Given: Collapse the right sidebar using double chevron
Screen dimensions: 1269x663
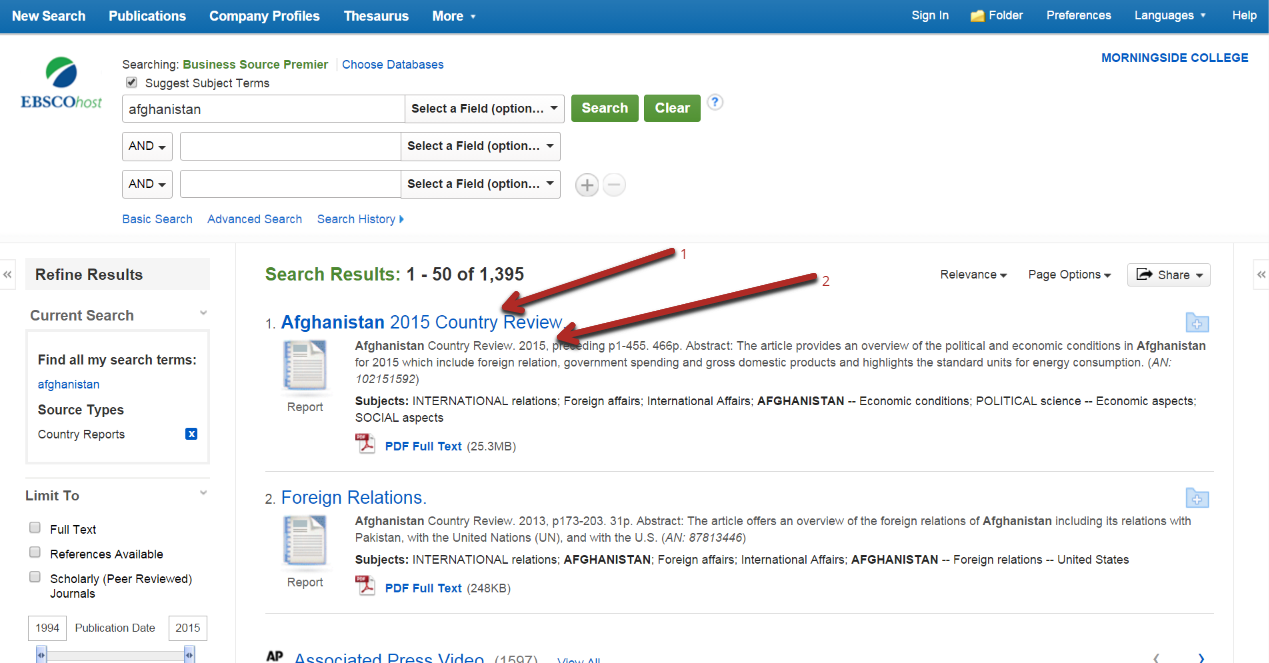Looking at the screenshot, I should [1261, 274].
